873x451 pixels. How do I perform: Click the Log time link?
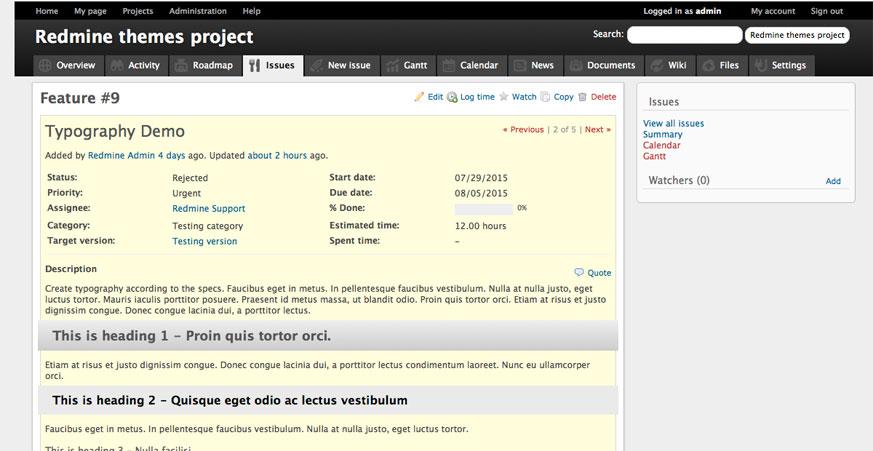477,97
